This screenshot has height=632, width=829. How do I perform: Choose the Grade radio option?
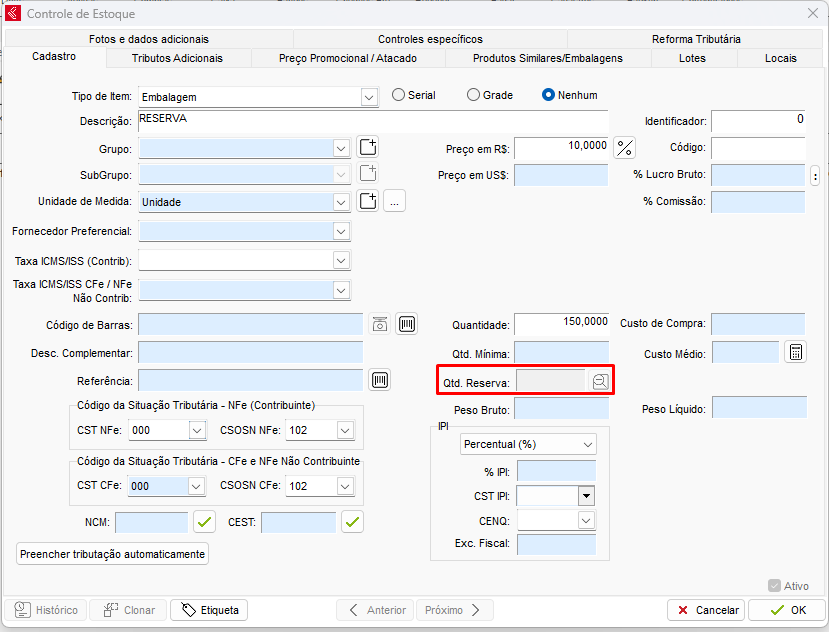pos(474,95)
